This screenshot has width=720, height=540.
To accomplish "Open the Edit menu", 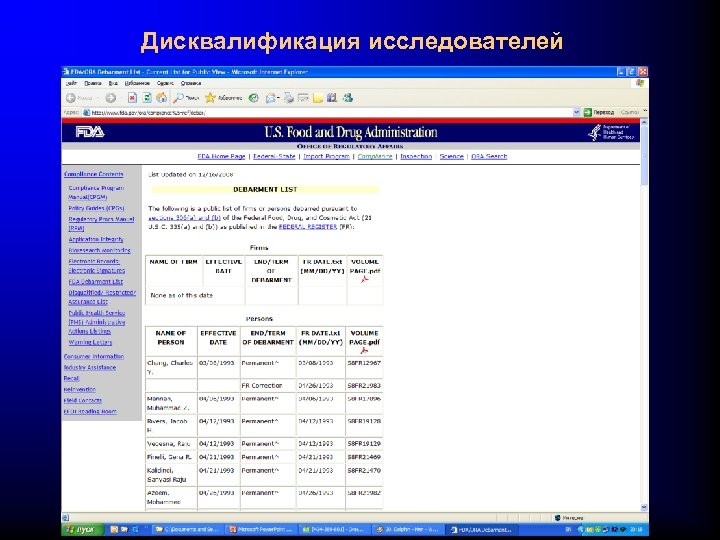I will click(x=93, y=83).
